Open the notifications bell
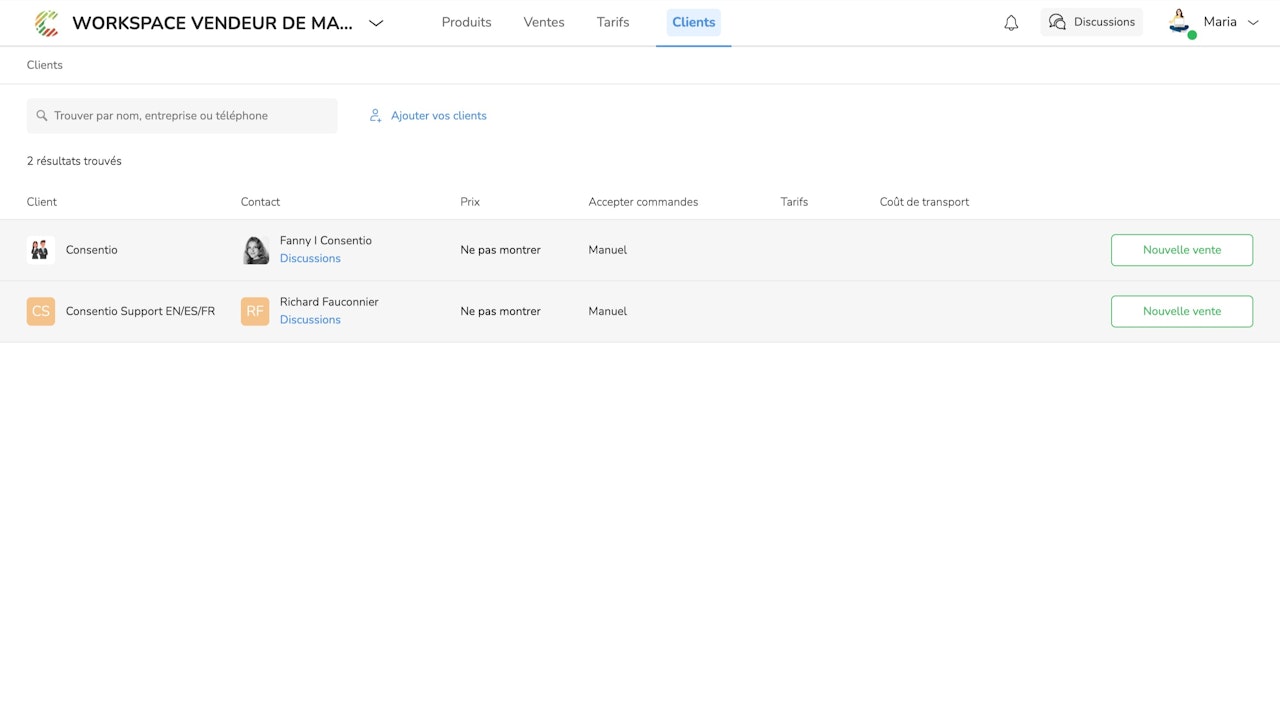The image size is (1280, 701). (1011, 23)
